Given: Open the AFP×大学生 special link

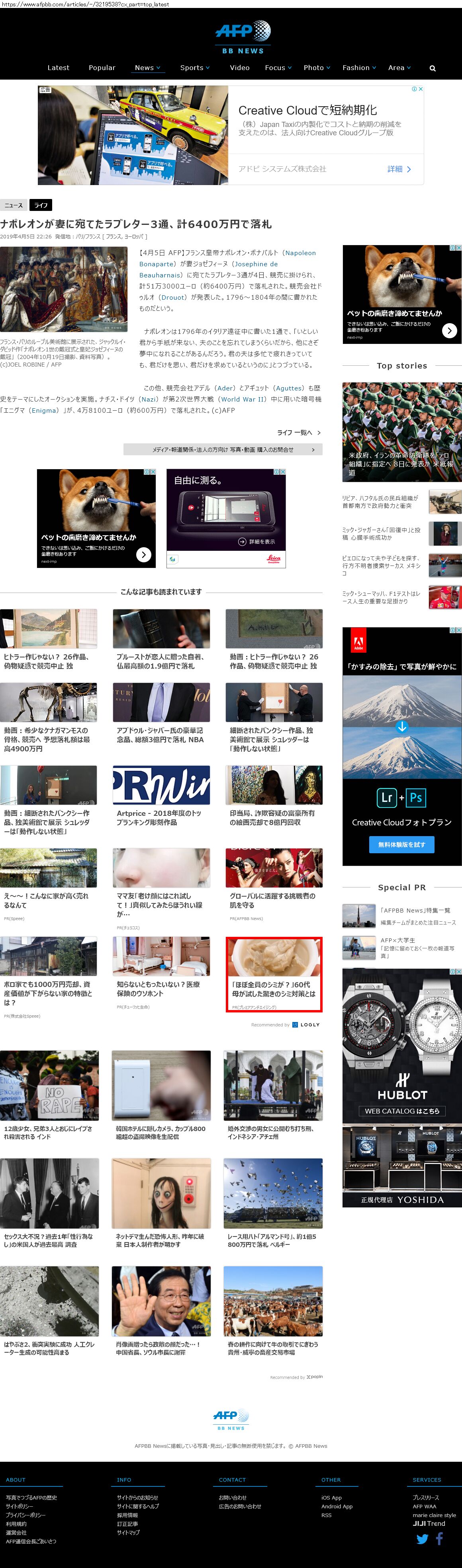Looking at the screenshot, I should pos(401,948).
